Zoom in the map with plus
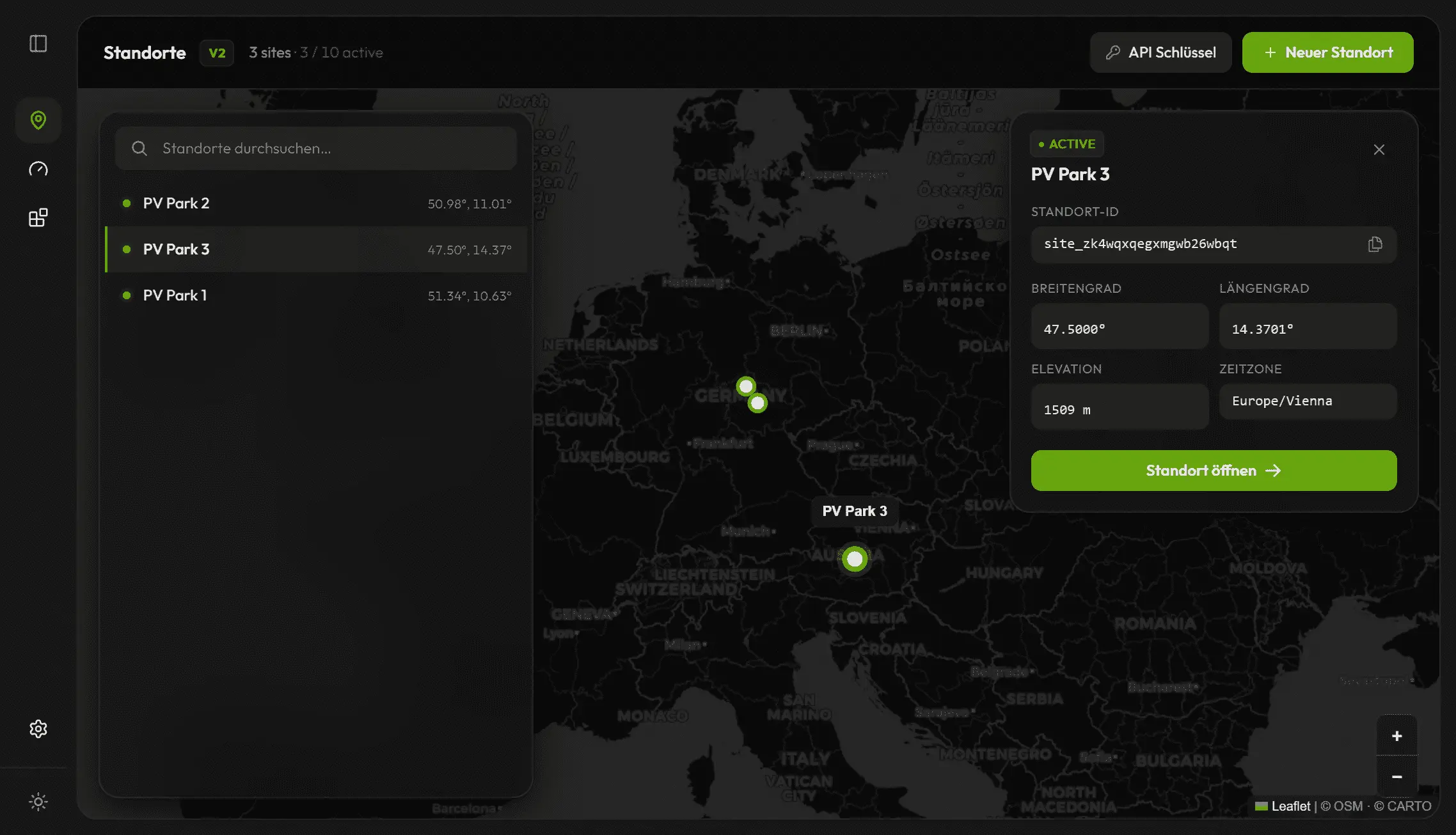The image size is (1456, 835). (x=1397, y=736)
